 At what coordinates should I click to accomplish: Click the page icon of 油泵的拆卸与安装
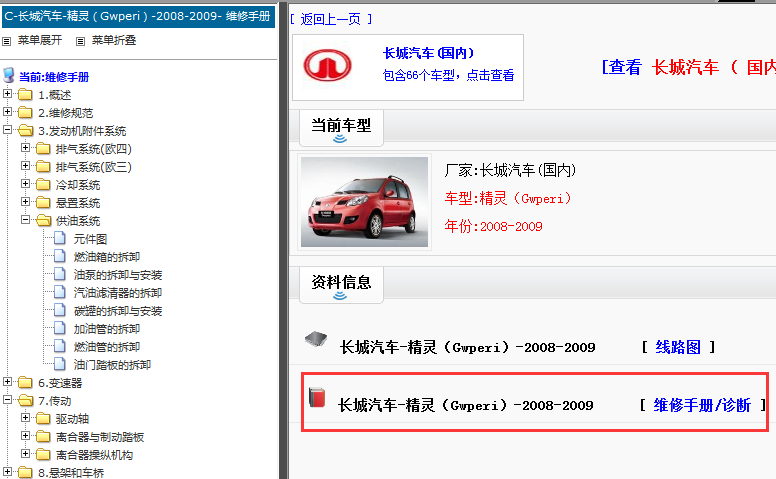(60, 274)
